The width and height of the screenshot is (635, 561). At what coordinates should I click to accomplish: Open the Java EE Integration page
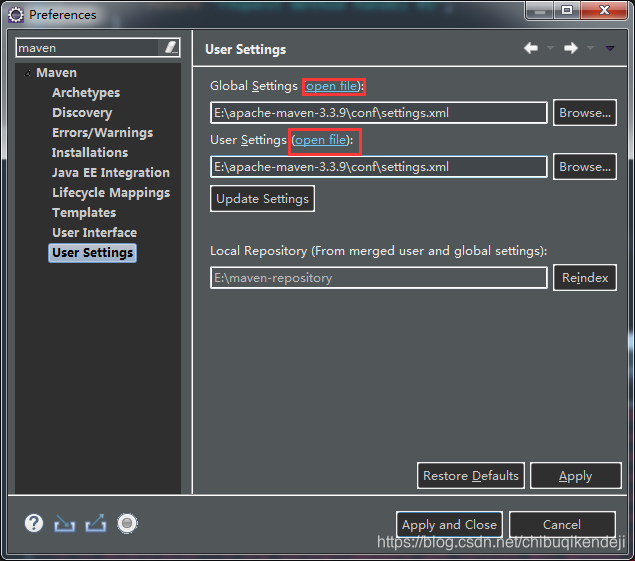(x=111, y=173)
